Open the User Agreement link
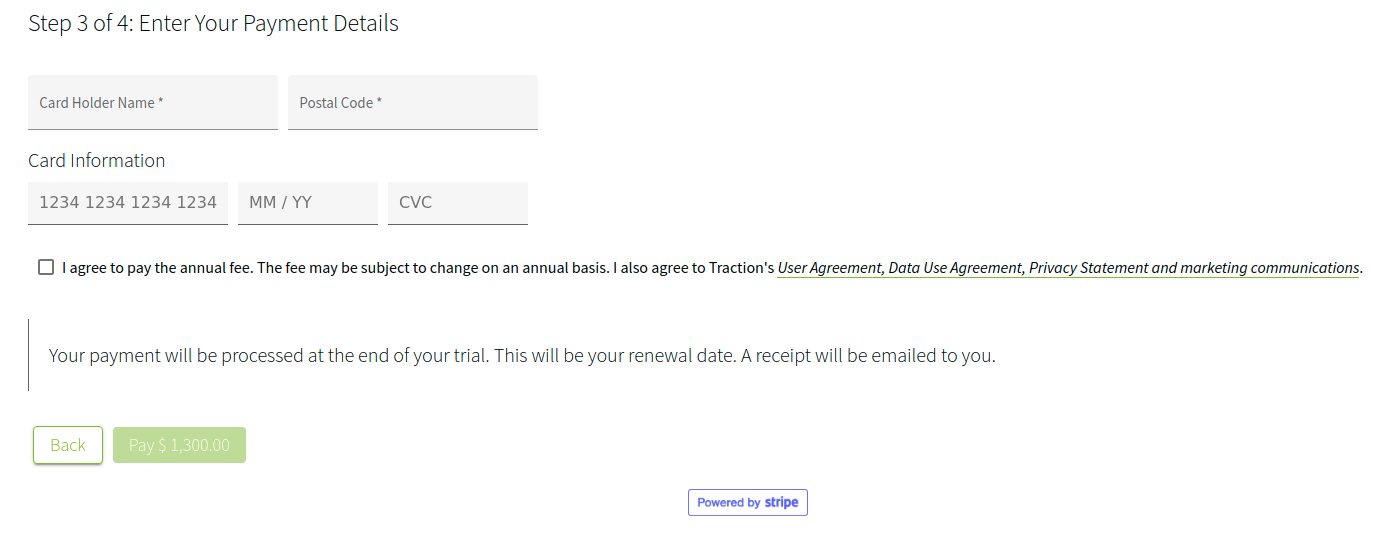The image size is (1389, 540). (830, 268)
